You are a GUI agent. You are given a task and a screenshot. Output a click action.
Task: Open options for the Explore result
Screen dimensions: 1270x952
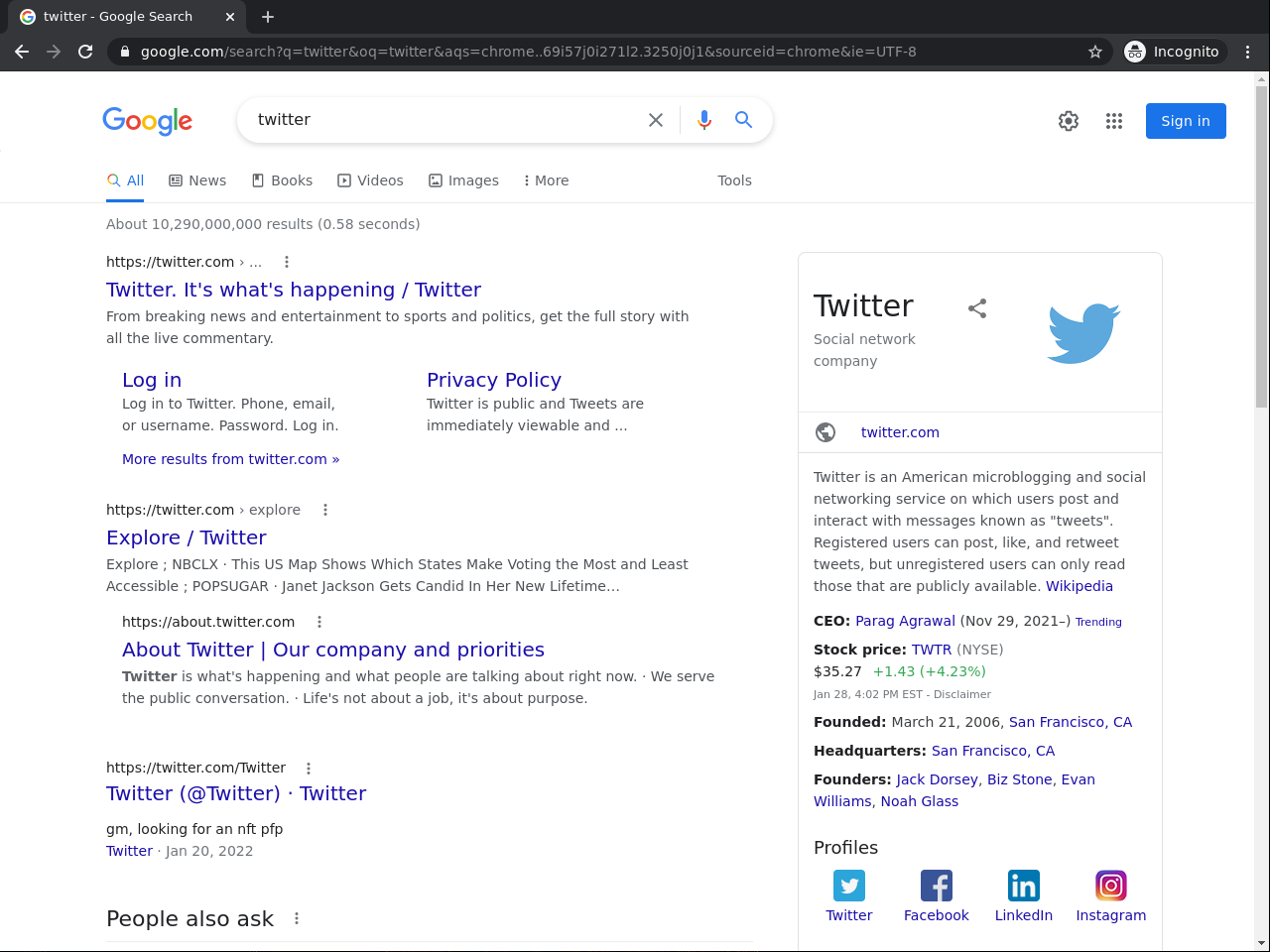click(x=325, y=510)
